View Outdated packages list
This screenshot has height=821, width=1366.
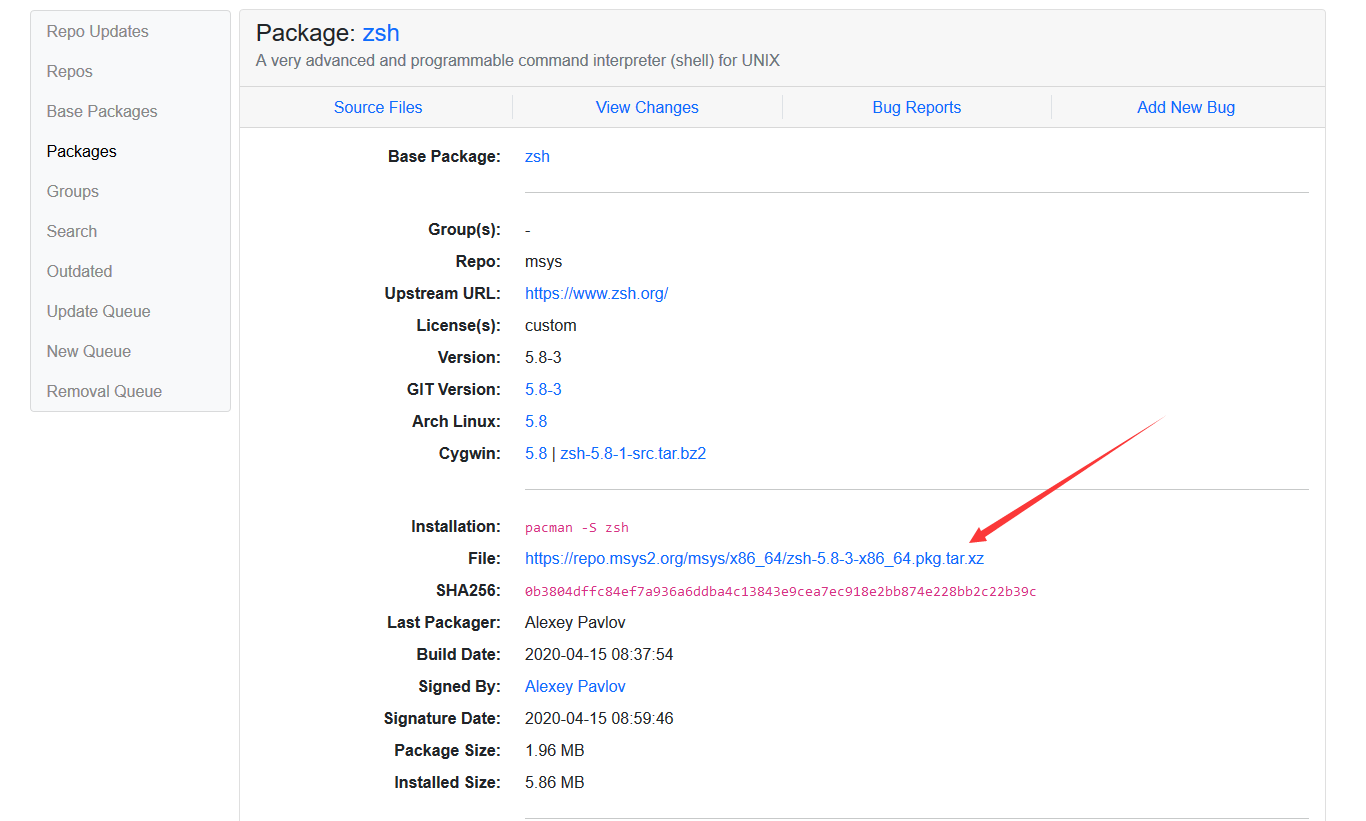[79, 271]
